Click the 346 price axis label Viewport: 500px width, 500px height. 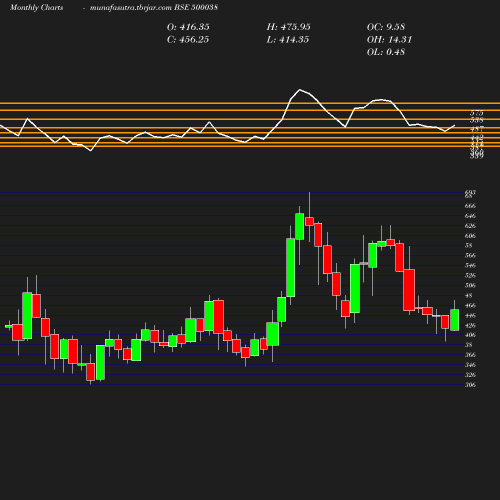pyautogui.click(x=470, y=365)
